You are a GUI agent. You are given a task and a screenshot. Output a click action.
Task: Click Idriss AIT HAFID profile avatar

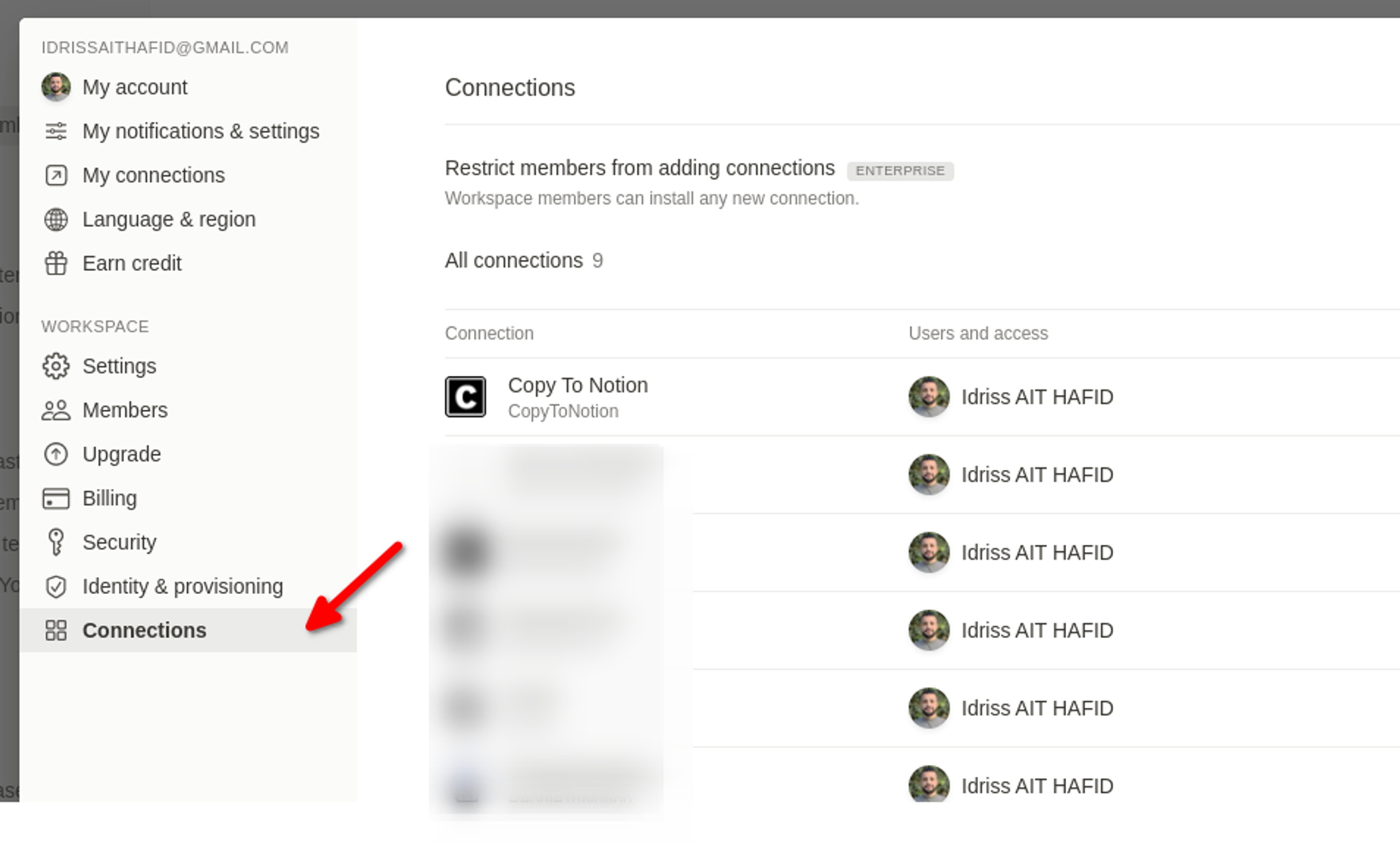point(929,396)
